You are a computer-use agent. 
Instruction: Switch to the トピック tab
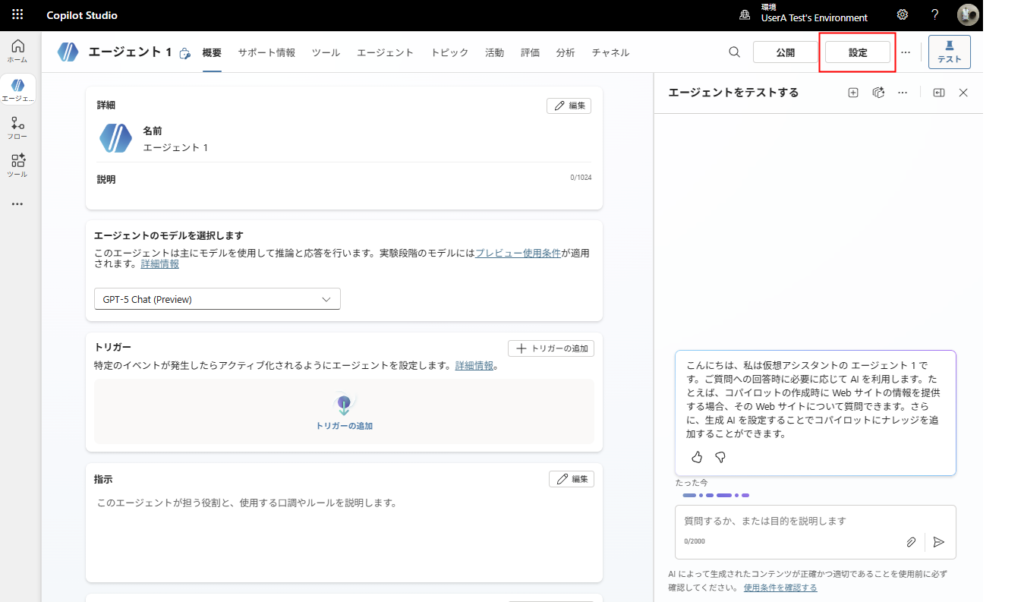449,52
